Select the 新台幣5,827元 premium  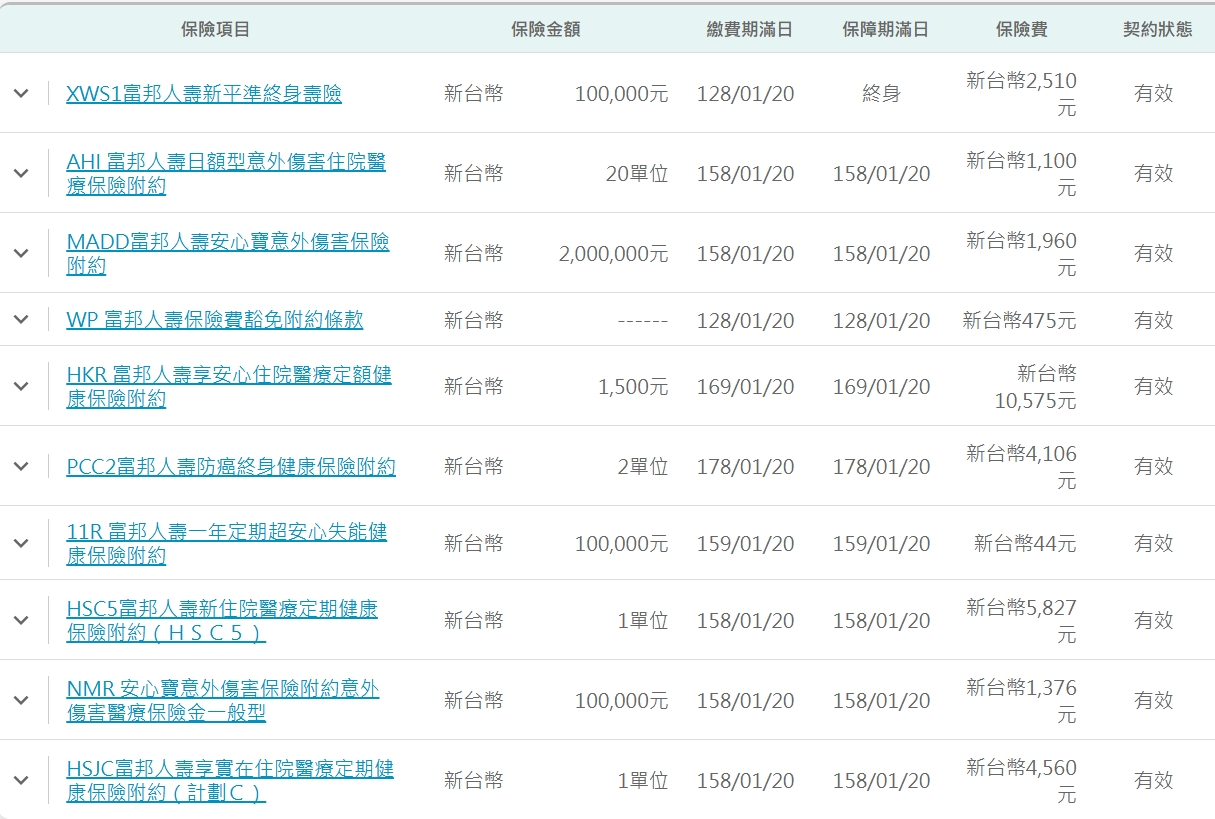(x=1022, y=621)
